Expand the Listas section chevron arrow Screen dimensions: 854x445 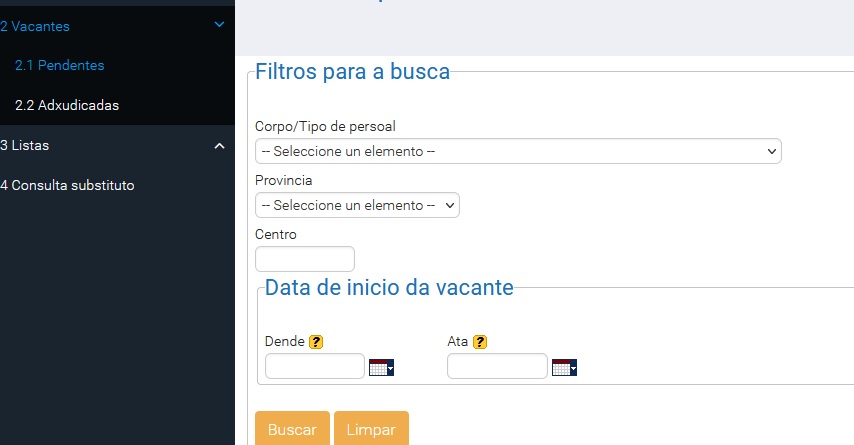coord(219,146)
